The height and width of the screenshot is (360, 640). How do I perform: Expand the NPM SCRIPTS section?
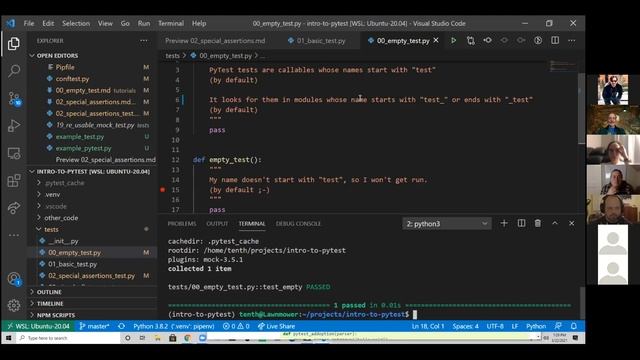56,315
